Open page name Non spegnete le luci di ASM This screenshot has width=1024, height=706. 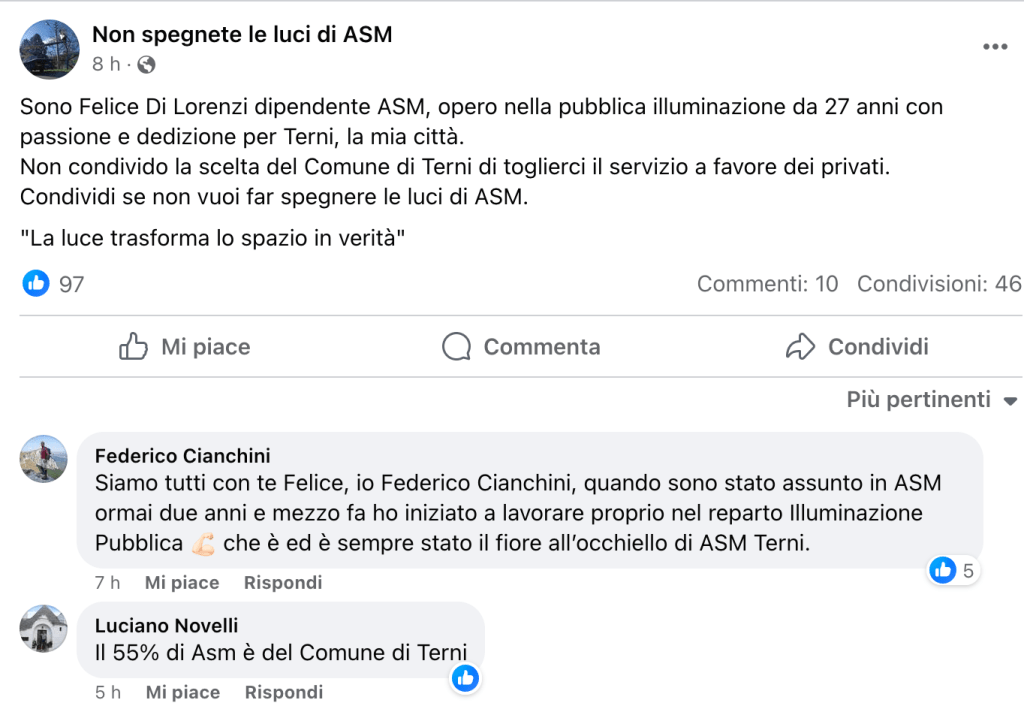(x=242, y=35)
